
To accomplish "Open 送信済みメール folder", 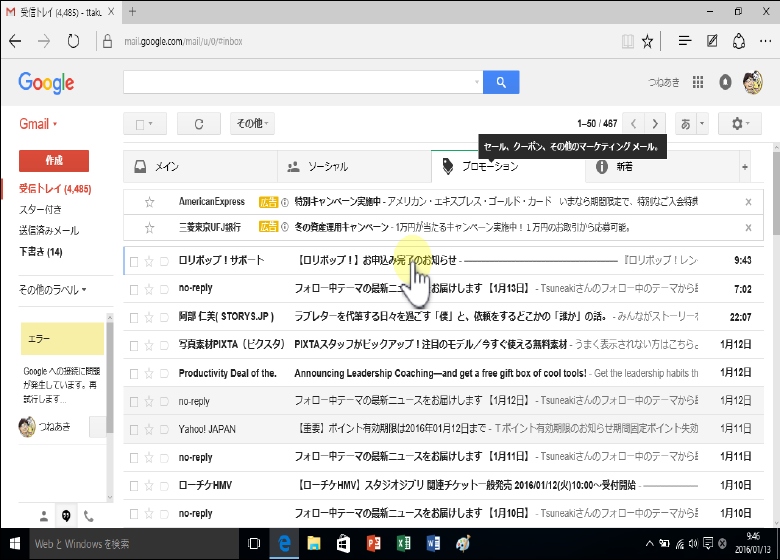I will pyautogui.click(x=49, y=230).
